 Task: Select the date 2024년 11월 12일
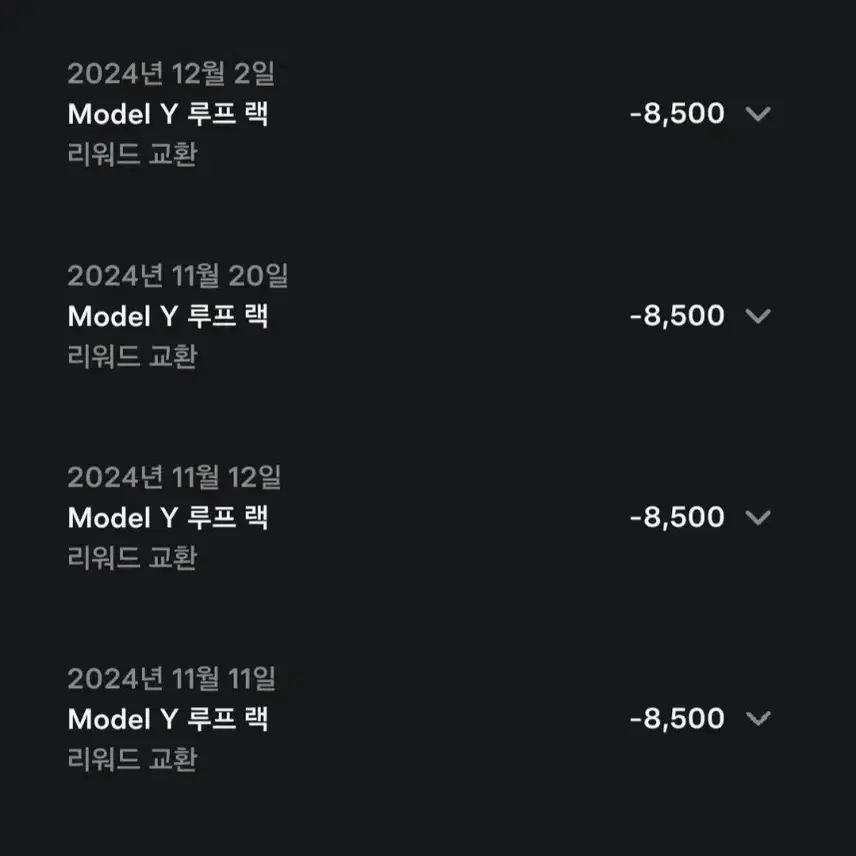pyautogui.click(x=175, y=477)
